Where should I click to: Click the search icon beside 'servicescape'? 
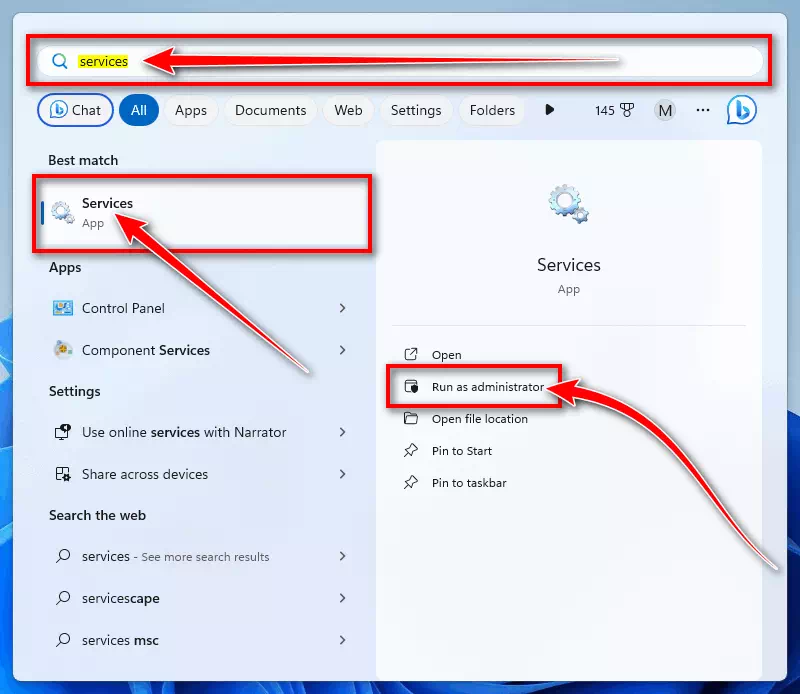(x=63, y=598)
